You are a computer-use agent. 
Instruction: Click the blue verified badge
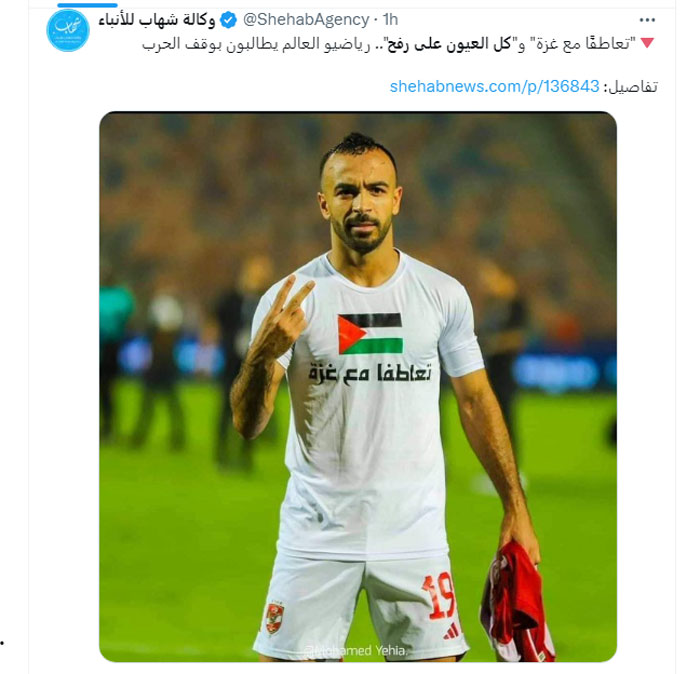229,20
